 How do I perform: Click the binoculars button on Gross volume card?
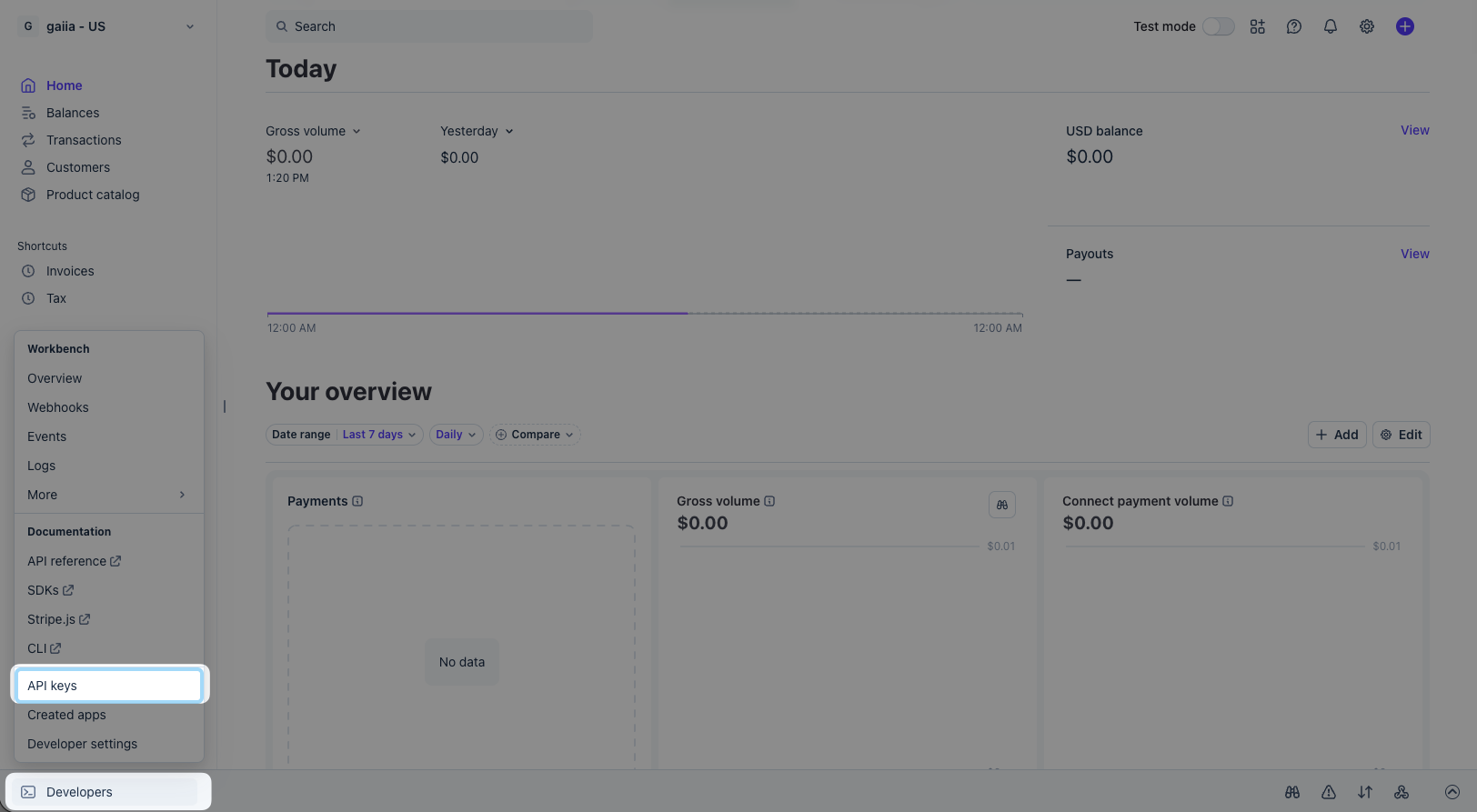pos(1002,505)
